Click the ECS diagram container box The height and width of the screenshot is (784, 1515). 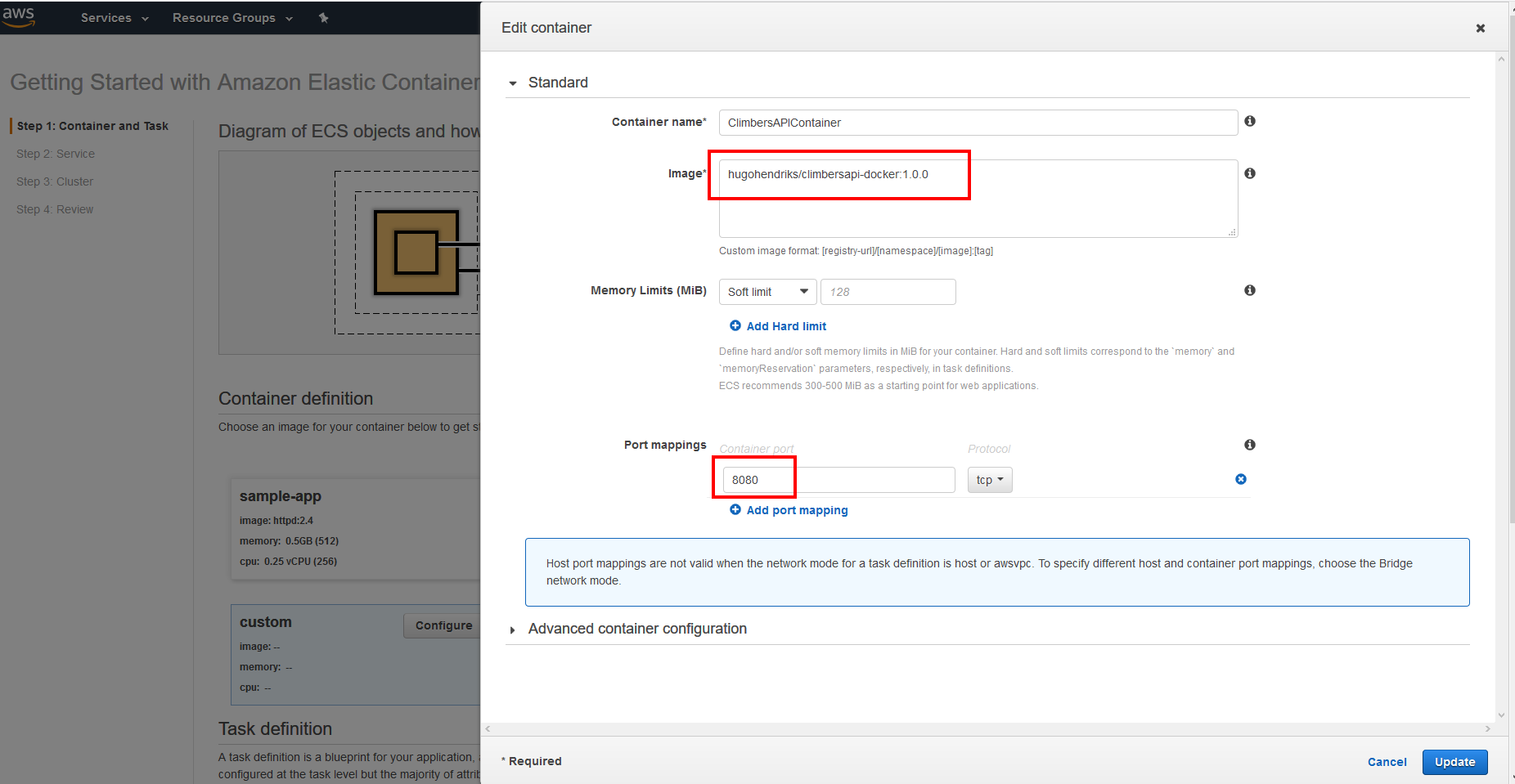[x=416, y=253]
